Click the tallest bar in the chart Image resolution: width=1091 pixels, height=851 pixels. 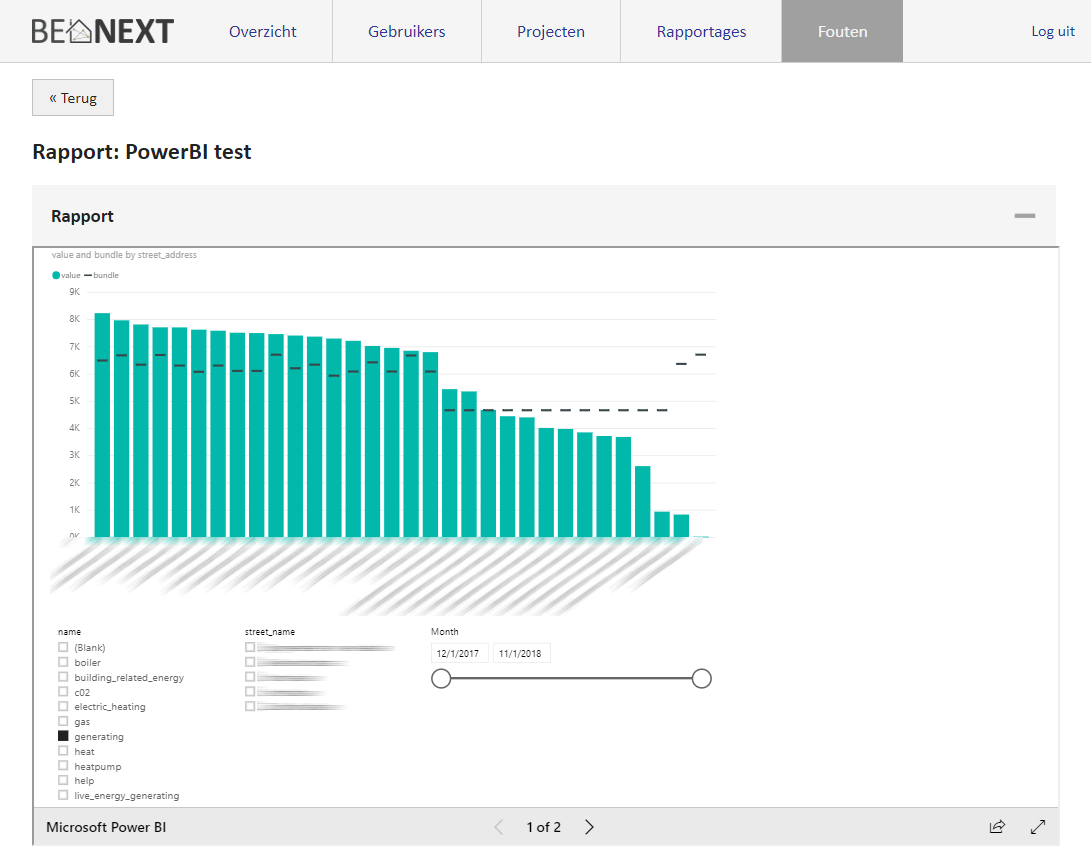102,425
